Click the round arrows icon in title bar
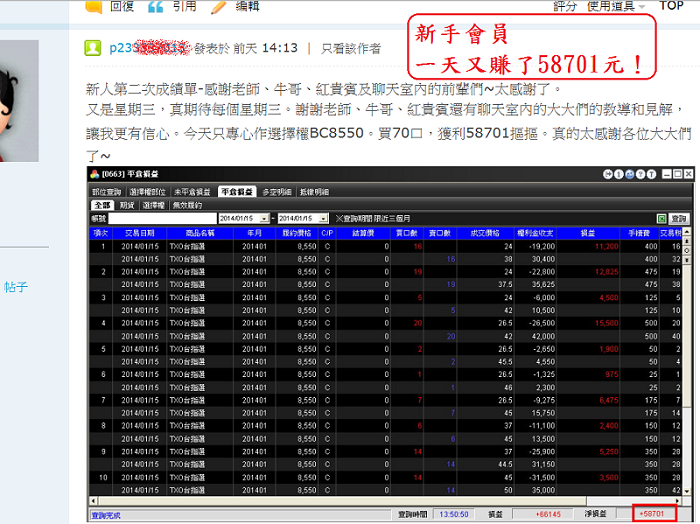Screen dimensions: 700x524 click(x=608, y=174)
